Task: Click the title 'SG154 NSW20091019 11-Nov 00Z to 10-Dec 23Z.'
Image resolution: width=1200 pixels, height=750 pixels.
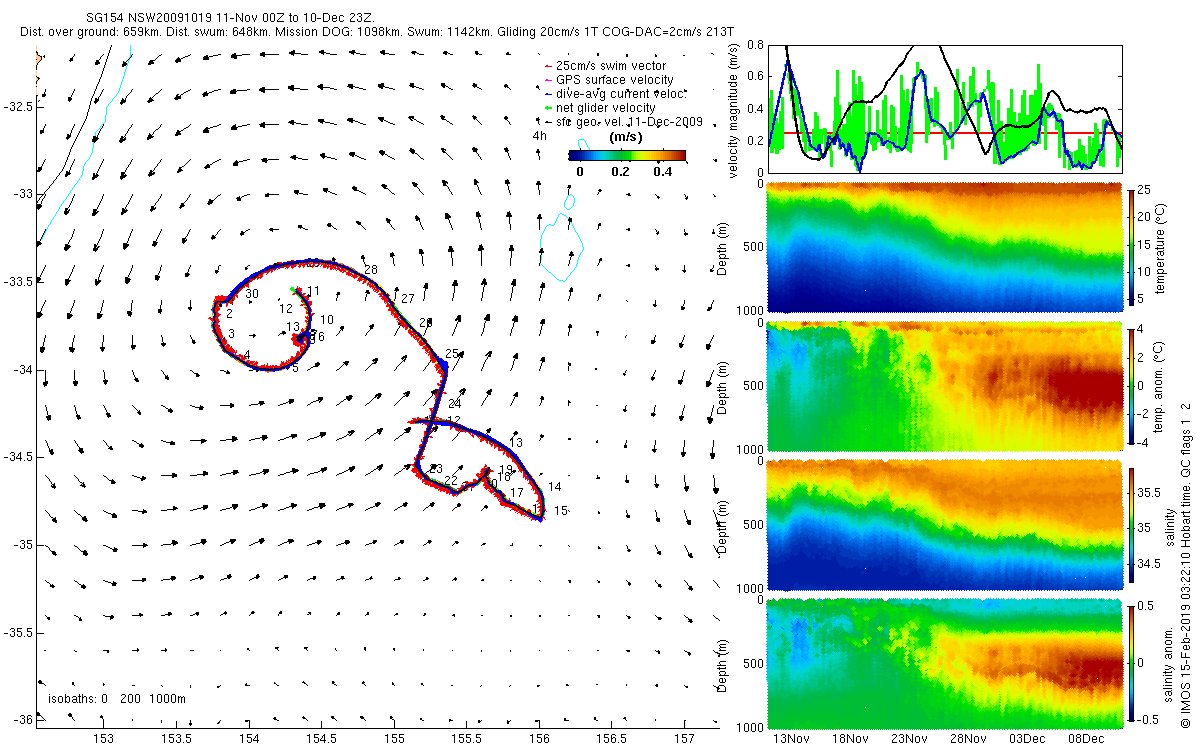Action: click(231, 19)
